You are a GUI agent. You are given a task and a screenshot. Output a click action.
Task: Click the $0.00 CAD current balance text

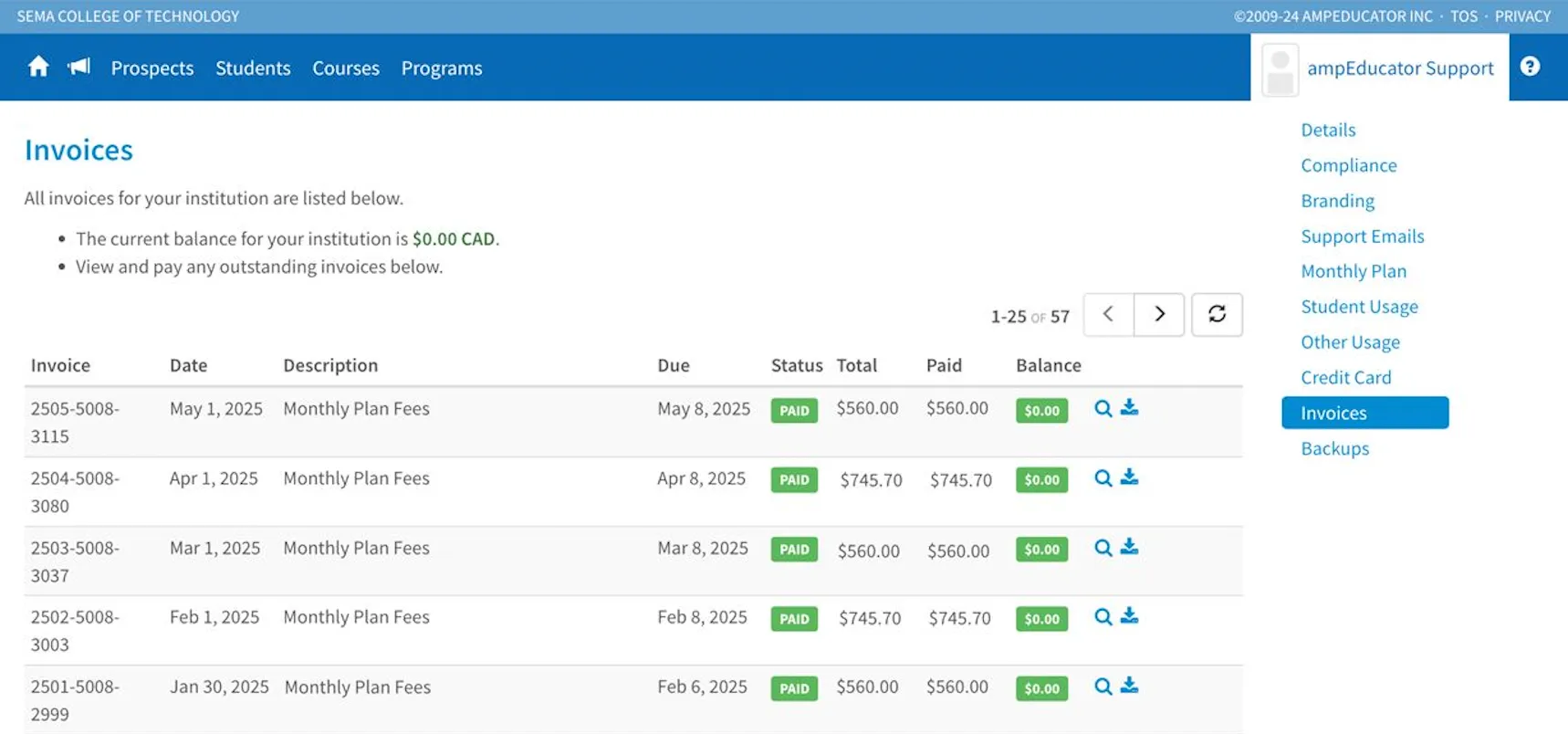[x=454, y=238]
